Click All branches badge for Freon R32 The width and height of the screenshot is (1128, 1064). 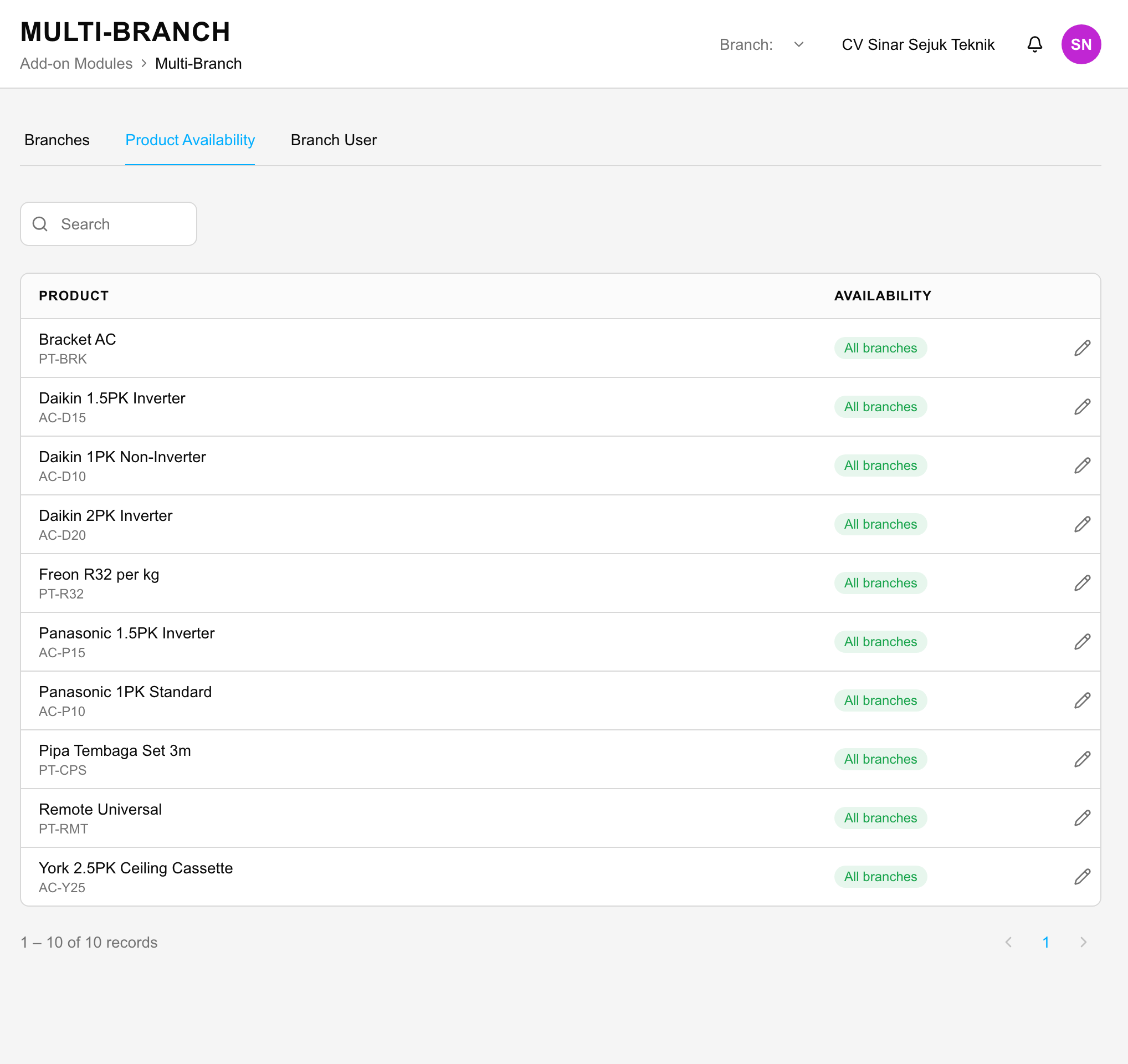[880, 583]
